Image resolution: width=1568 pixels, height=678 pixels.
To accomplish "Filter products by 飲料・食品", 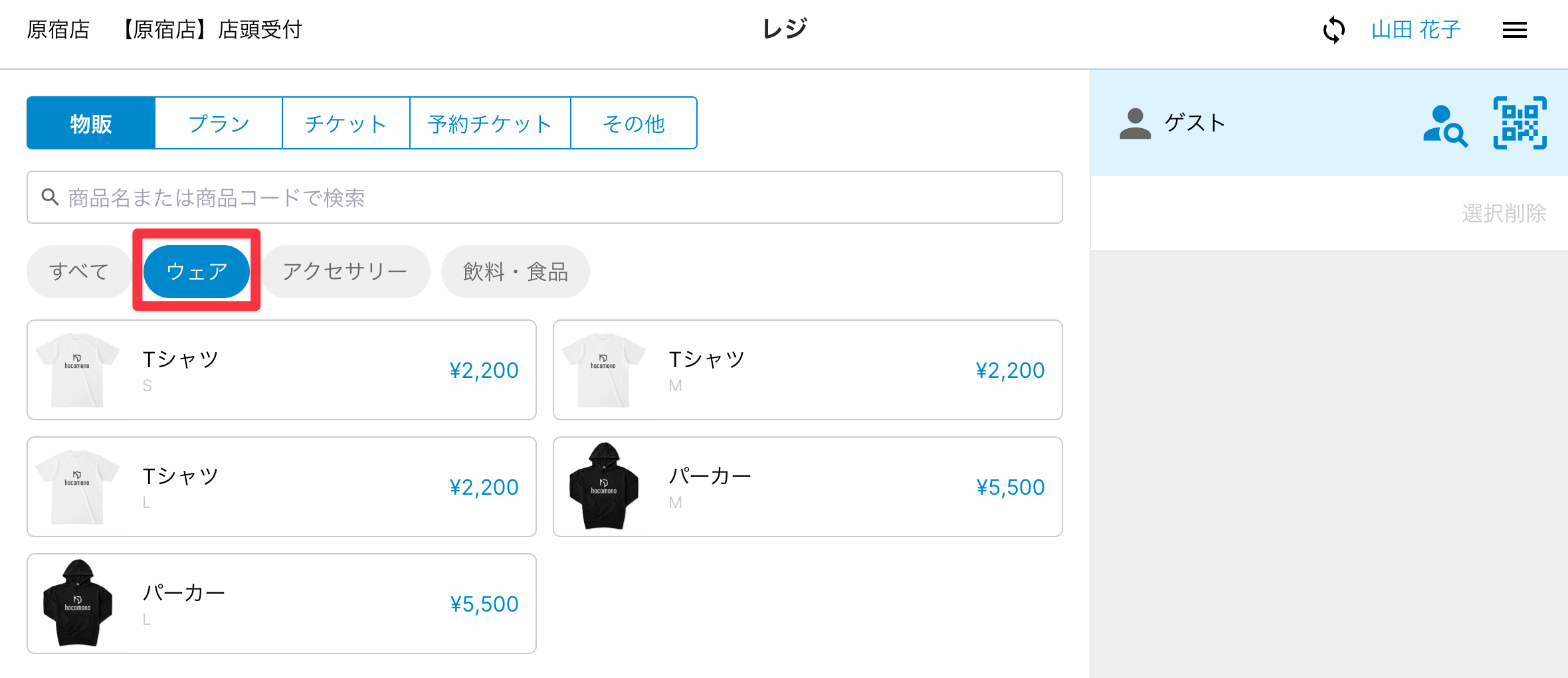I will tap(515, 272).
